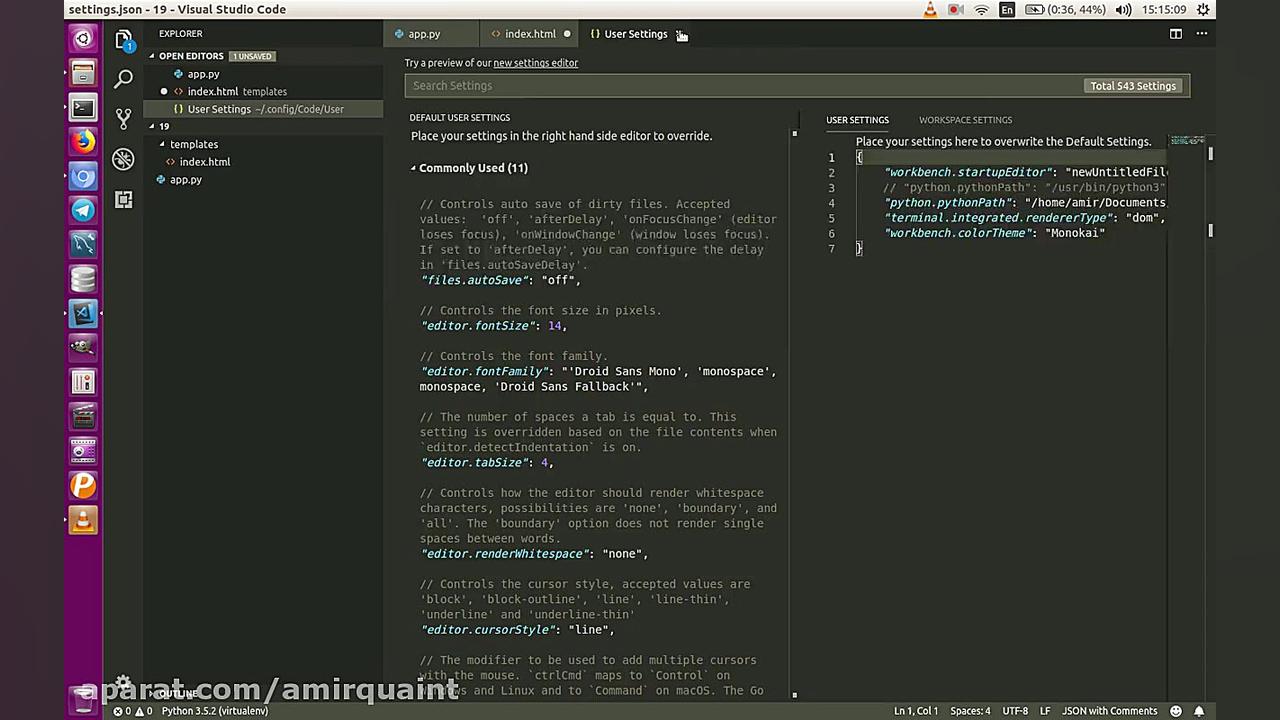Click the Python 3.5.2 interpreter in status bar
Viewport: 1280px width, 720px height.
coord(214,711)
